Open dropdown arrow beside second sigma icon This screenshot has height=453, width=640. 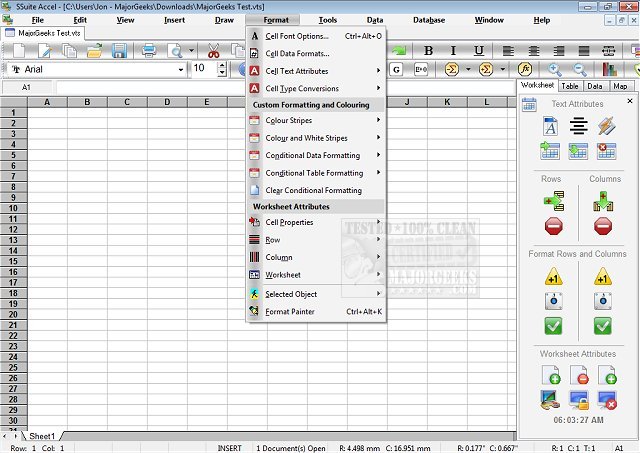pos(503,69)
